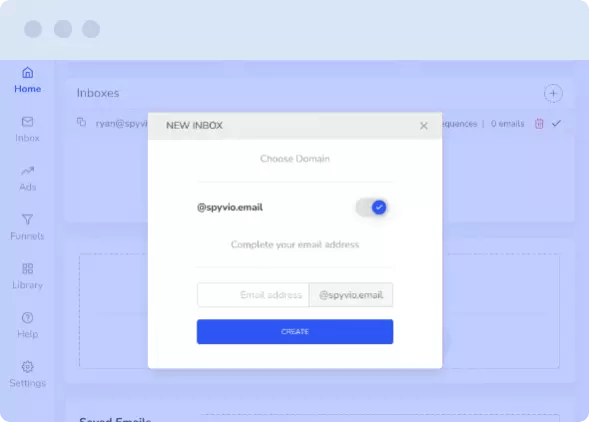Add new inbox with plus circle
Screen dimensions: 589x422
(553, 93)
